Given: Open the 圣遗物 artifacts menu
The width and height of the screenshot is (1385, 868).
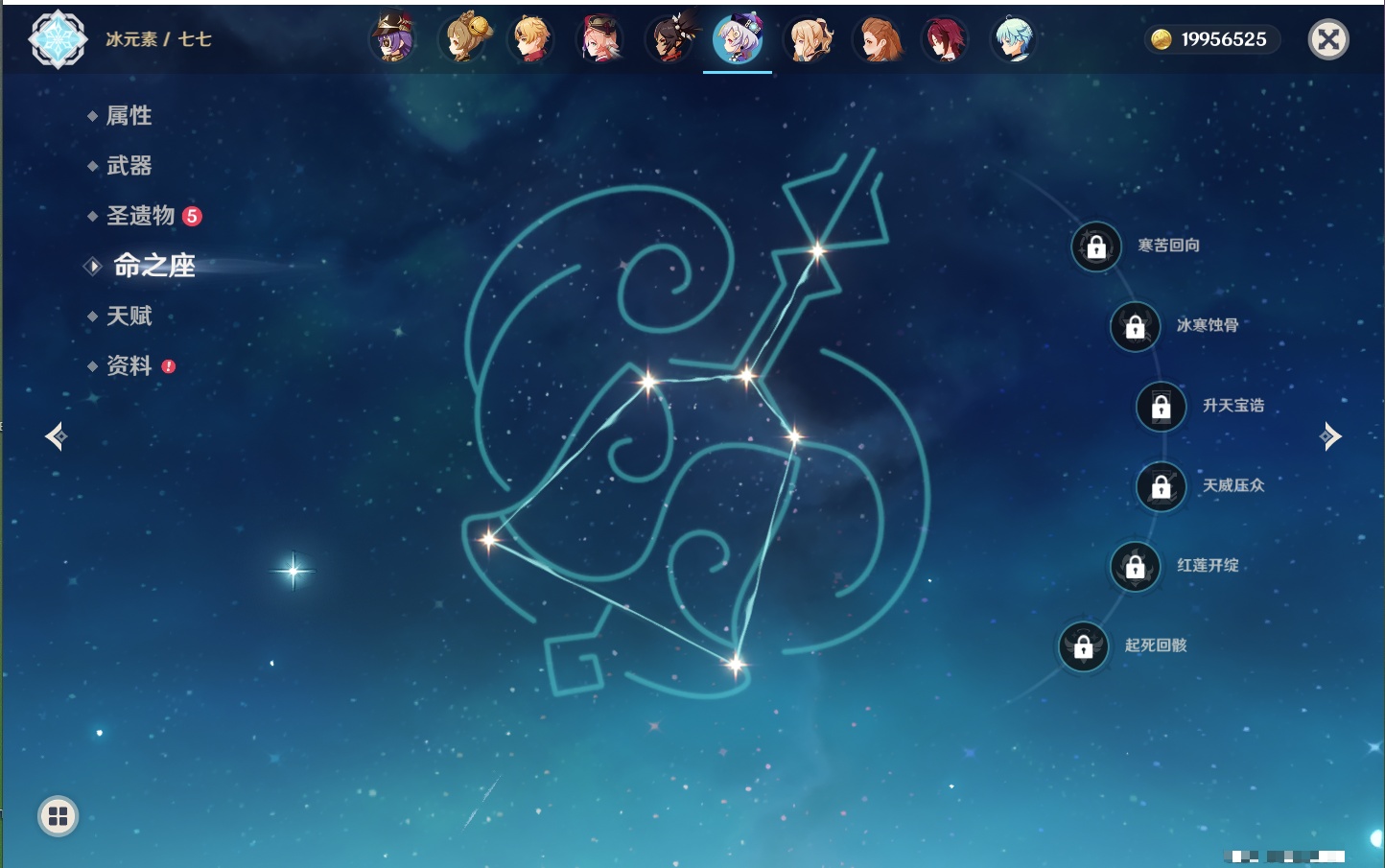Looking at the screenshot, I should pyautogui.click(x=140, y=216).
